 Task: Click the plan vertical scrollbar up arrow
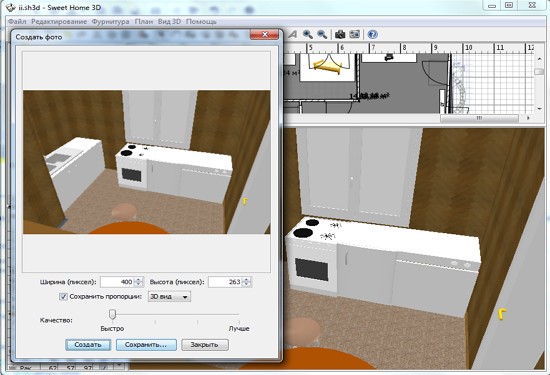click(x=539, y=58)
